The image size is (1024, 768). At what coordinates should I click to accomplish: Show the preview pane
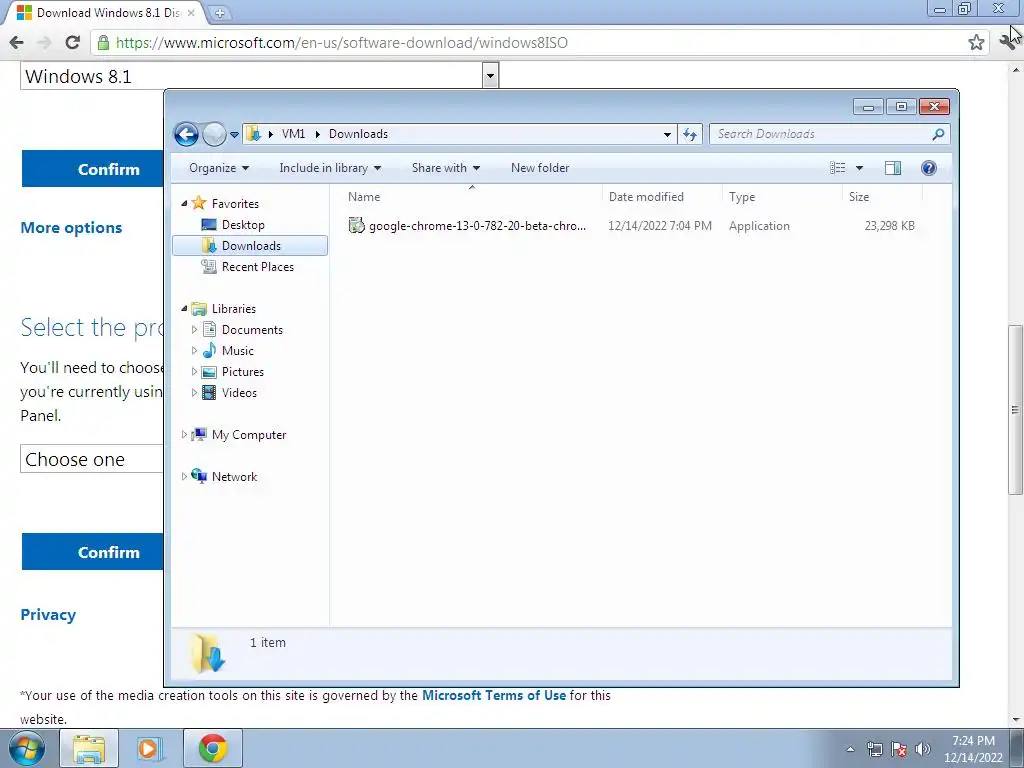[893, 168]
